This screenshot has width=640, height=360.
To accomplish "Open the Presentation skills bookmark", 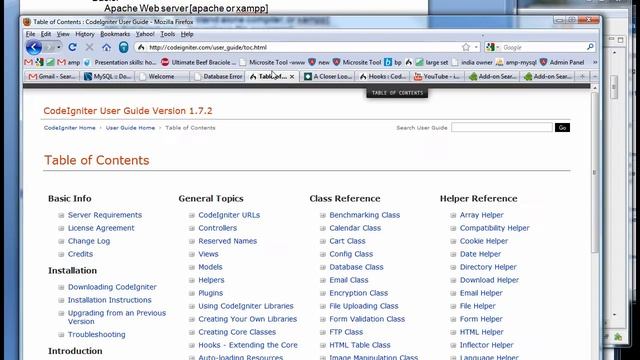I will click(120, 62).
